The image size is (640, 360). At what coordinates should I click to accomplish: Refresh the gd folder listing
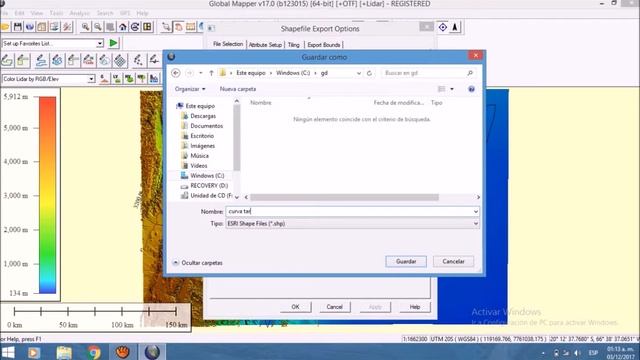[369, 73]
